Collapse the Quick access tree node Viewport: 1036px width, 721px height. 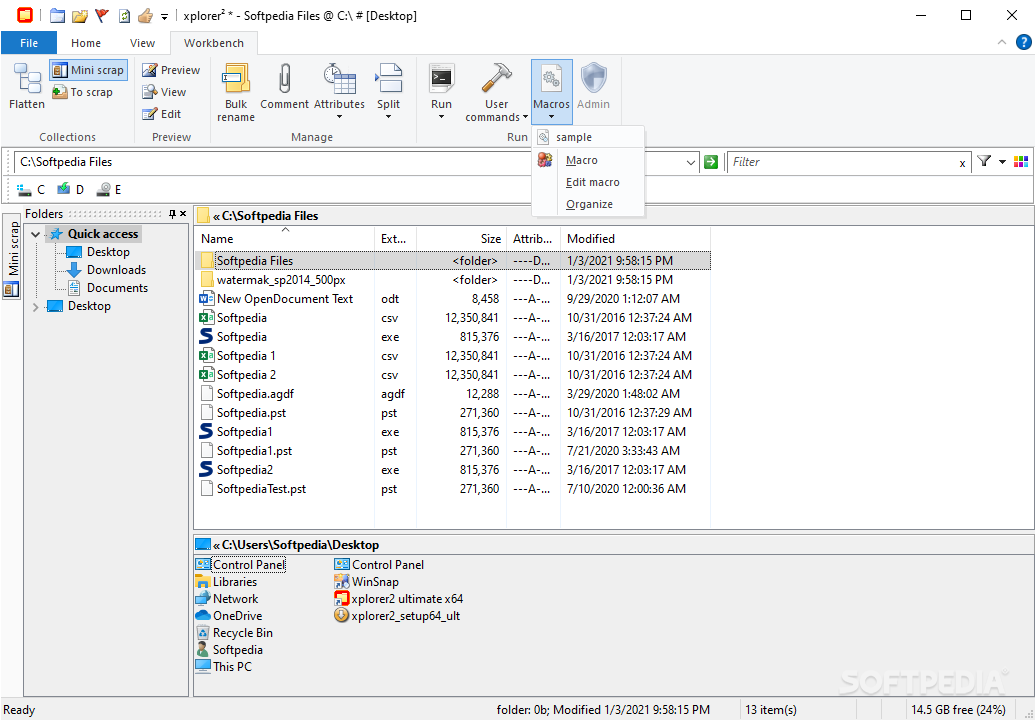pos(35,234)
